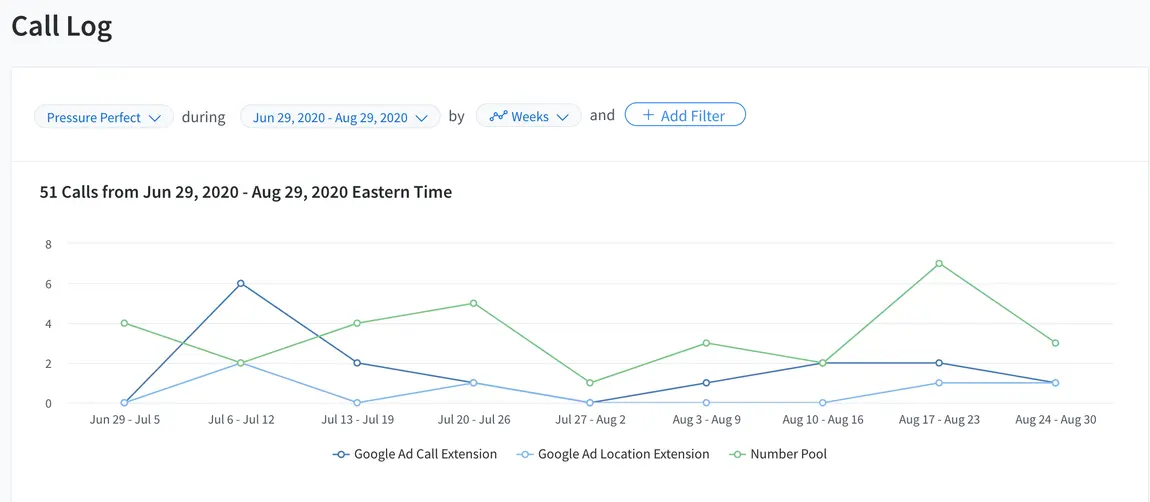Image resolution: width=1150 pixels, height=502 pixels.
Task: Click the Add Filter button
Action: click(x=685, y=115)
